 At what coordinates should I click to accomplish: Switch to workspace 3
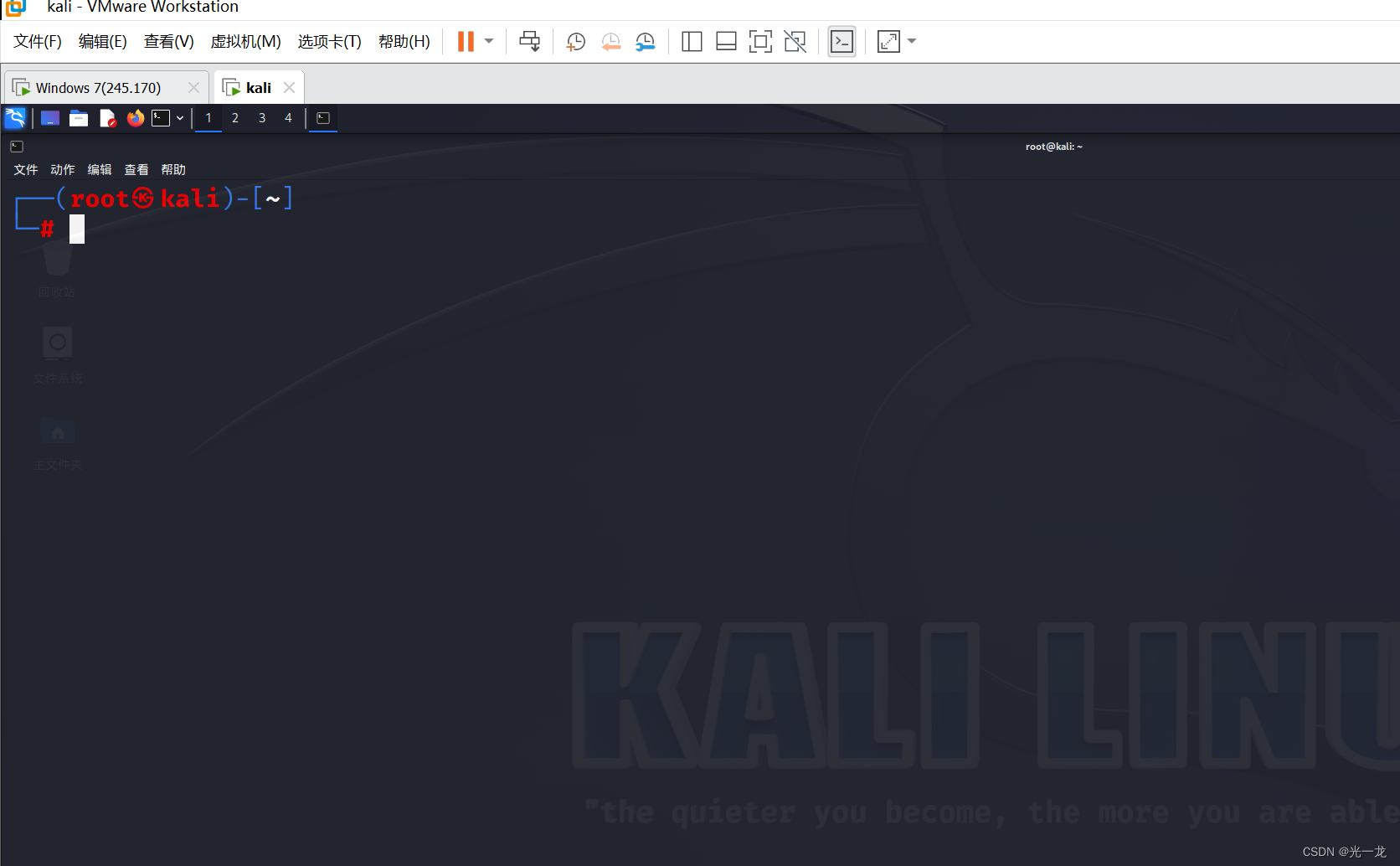coord(262,118)
